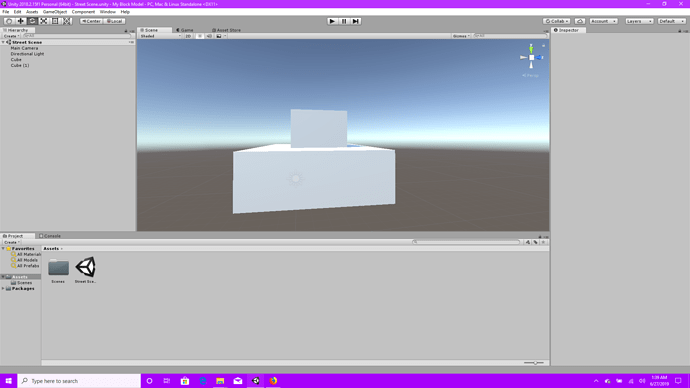Select the Hand tool in the toolbar

[x=9, y=21]
